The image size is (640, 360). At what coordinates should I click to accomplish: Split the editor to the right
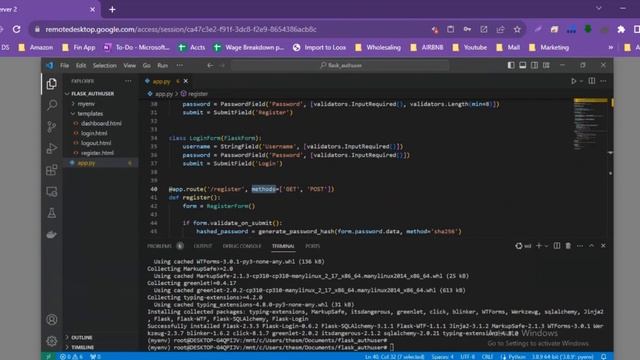pos(591,81)
